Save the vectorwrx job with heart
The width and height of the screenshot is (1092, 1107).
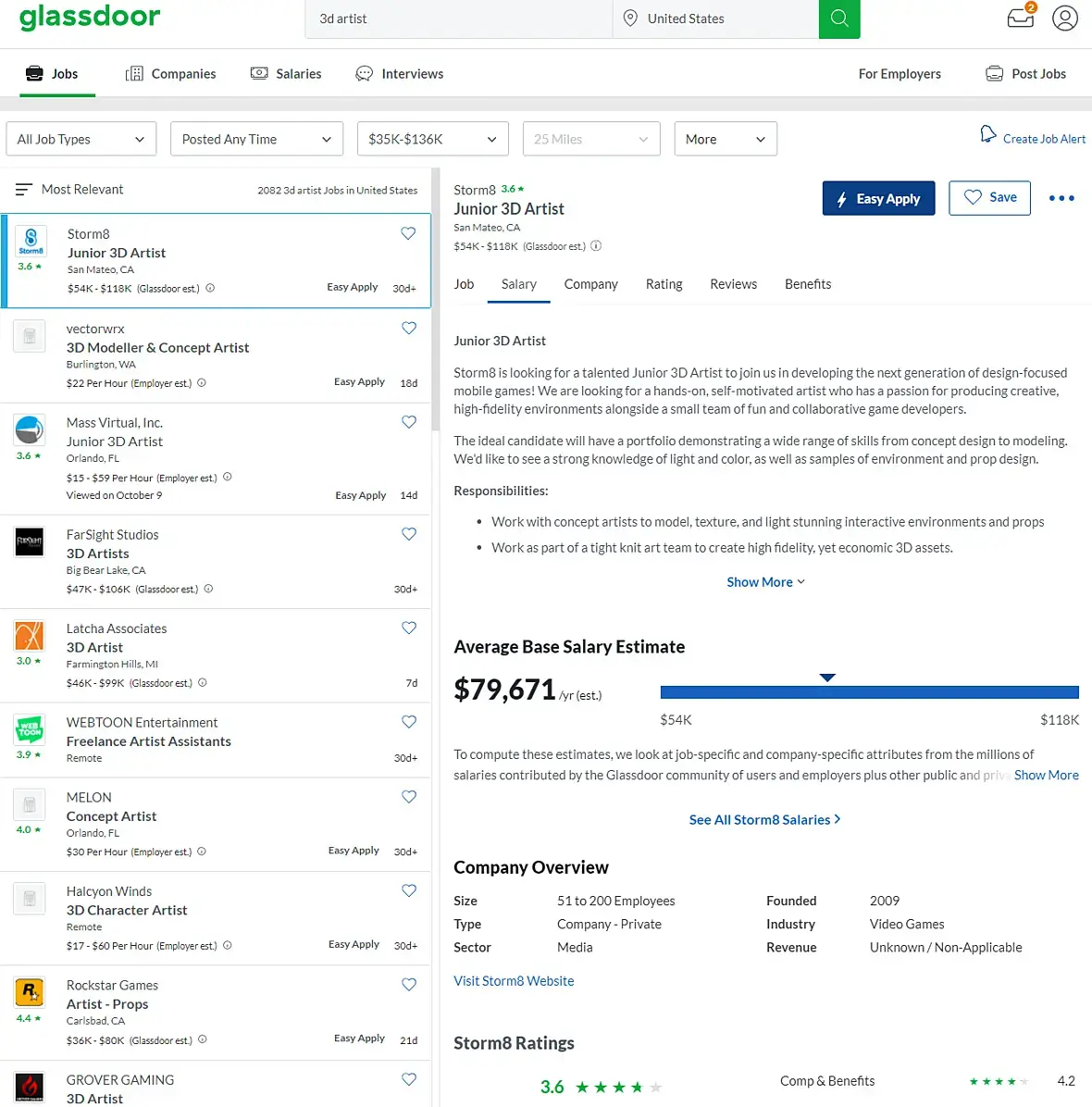(x=409, y=329)
